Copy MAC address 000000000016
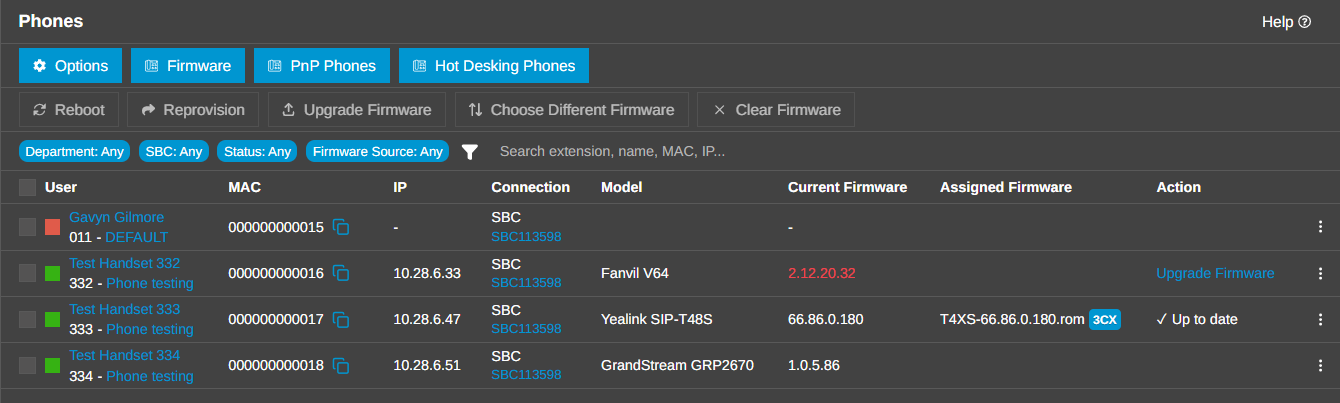Screen dimensions: 1340x403 coord(341,273)
